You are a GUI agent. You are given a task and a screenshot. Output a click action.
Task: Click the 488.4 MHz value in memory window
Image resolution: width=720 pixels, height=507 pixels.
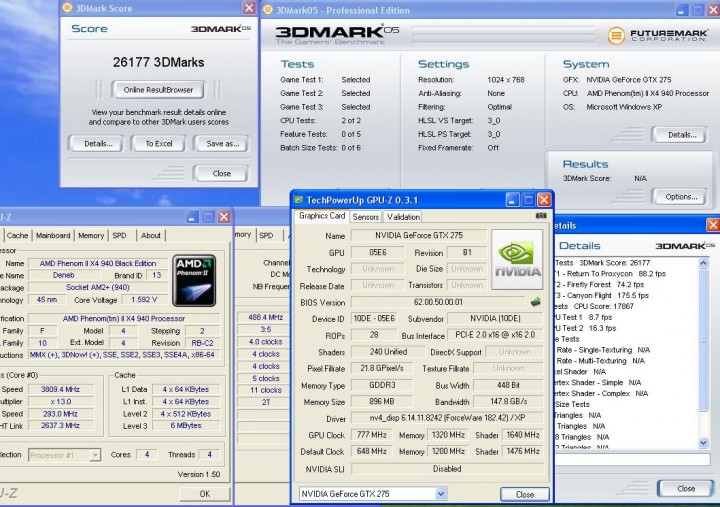coord(265,317)
